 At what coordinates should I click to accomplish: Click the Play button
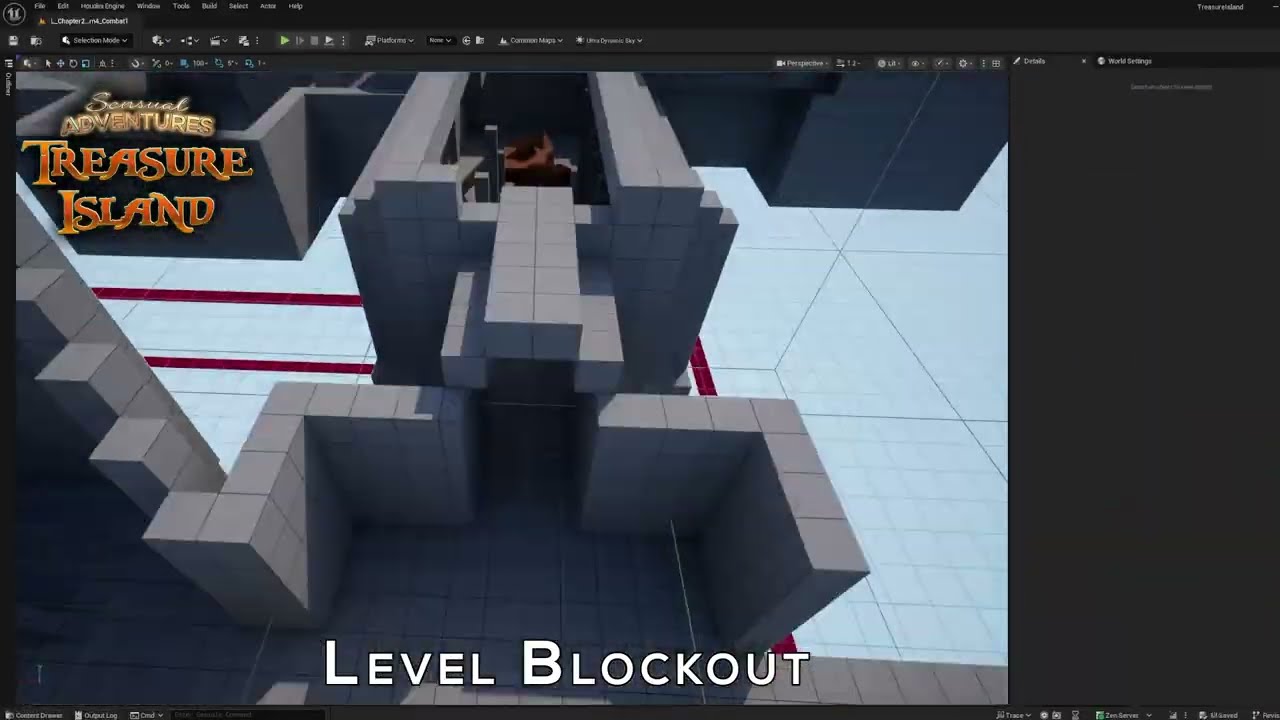[285, 40]
